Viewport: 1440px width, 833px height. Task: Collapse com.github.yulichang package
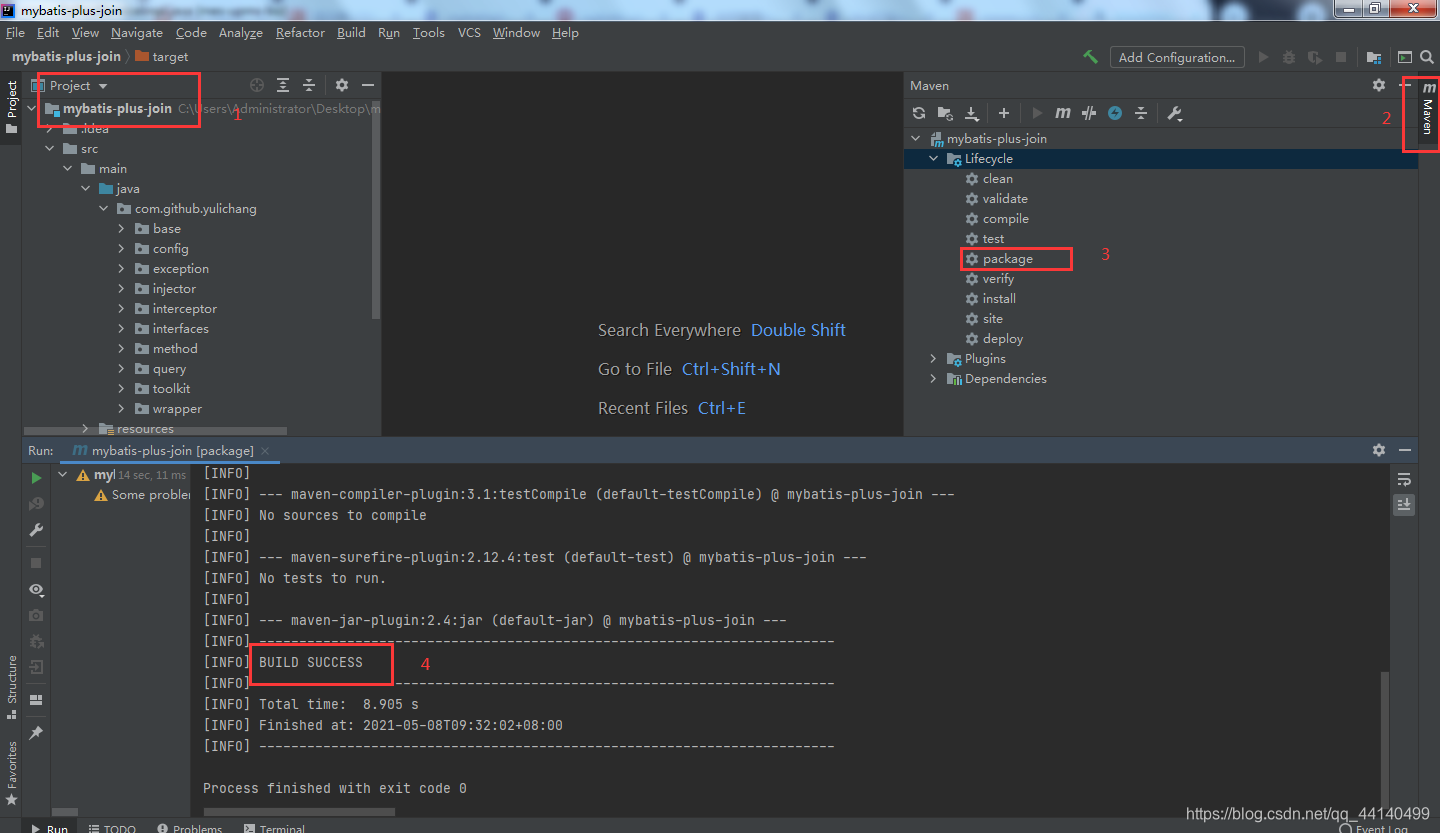(x=103, y=208)
